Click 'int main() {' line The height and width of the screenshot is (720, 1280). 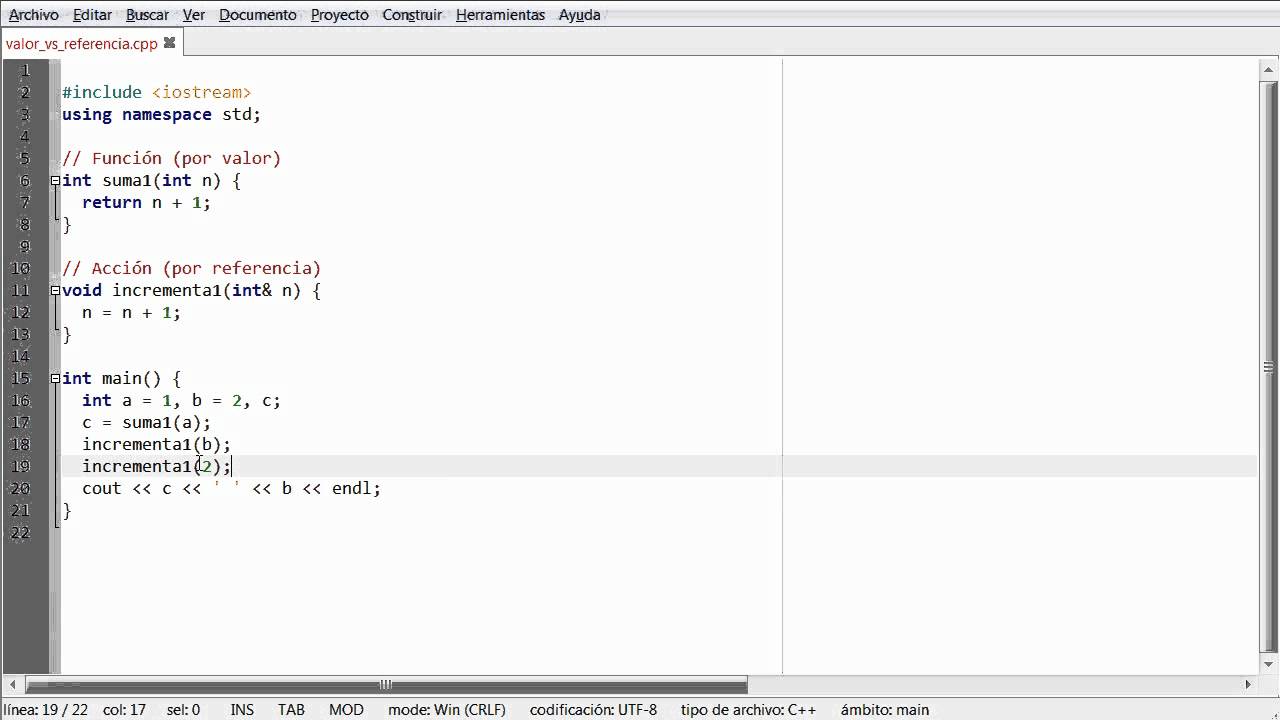point(121,378)
